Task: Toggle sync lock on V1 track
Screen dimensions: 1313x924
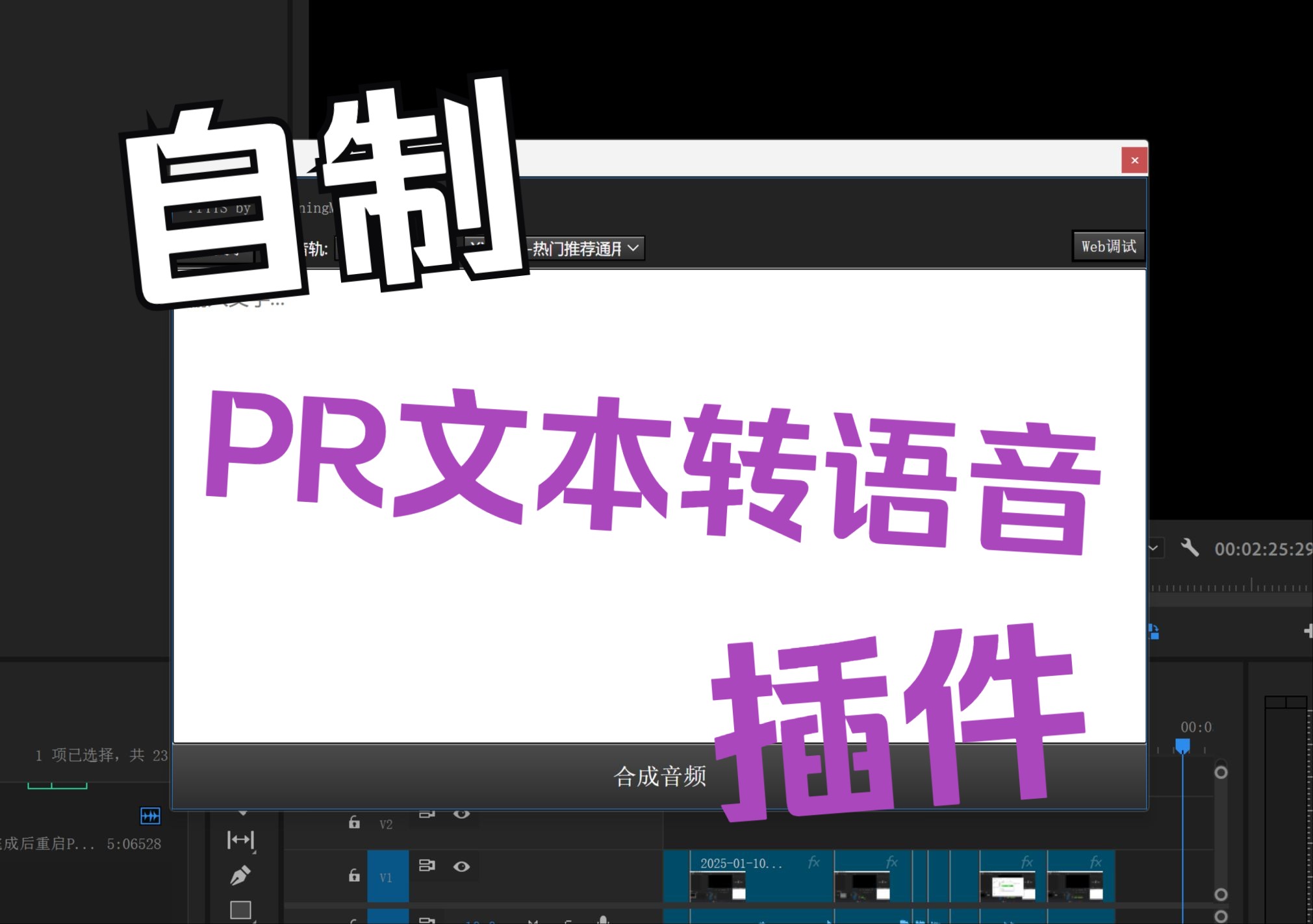Action: (x=427, y=866)
